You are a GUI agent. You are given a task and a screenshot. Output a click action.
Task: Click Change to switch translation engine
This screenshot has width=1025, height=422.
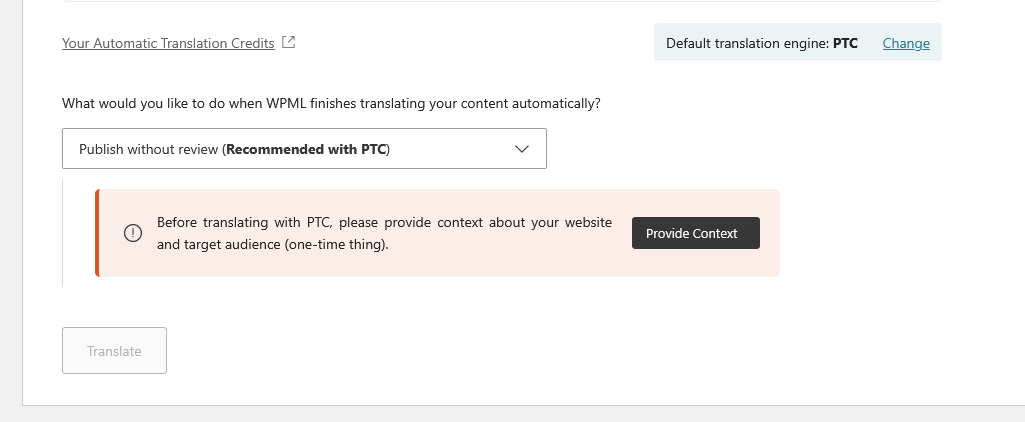906,43
